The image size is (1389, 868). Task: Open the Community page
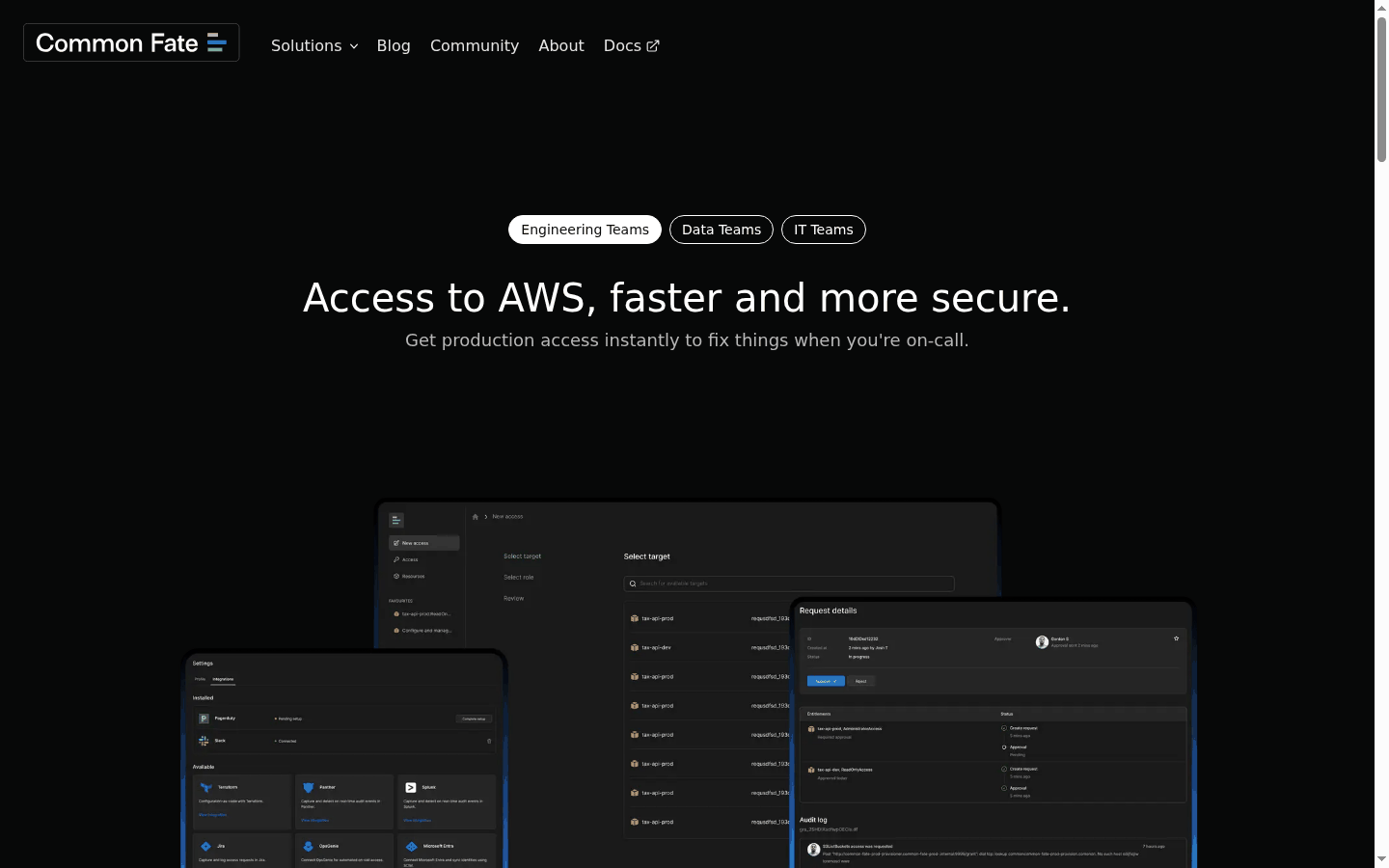[x=475, y=45]
